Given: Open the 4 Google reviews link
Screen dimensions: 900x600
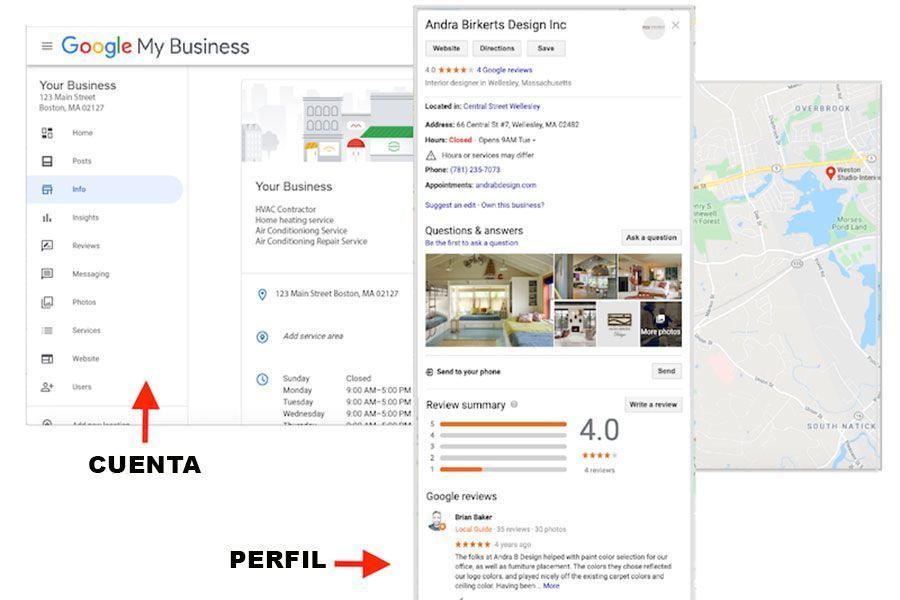Looking at the screenshot, I should [x=505, y=70].
